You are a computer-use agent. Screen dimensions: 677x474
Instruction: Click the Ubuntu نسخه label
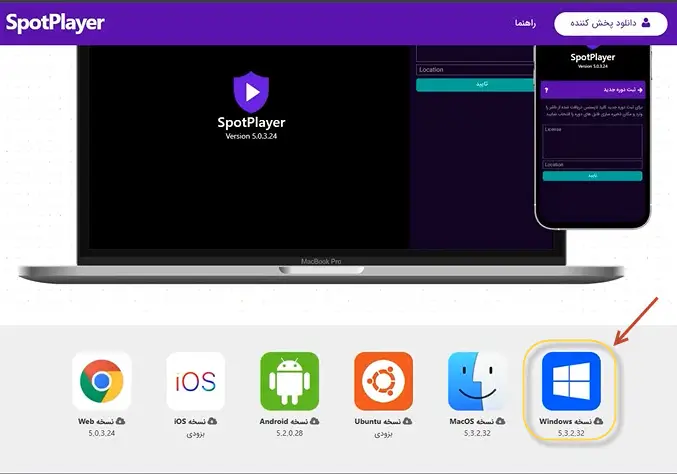377,421
